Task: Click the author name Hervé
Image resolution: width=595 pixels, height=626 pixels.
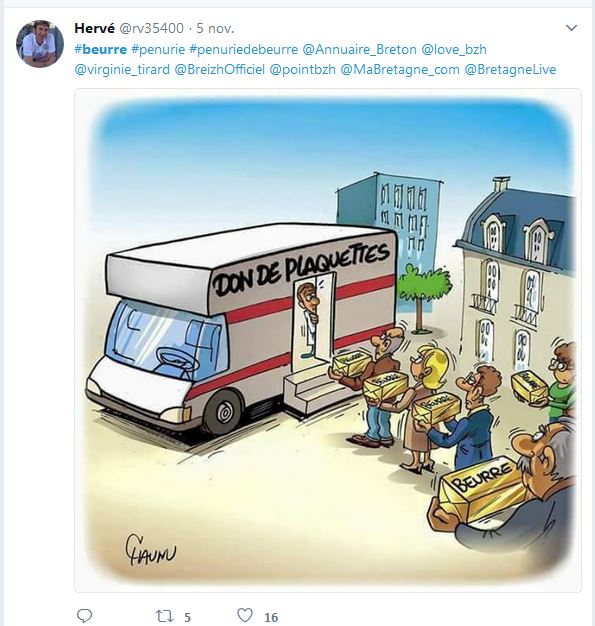Action: click(x=94, y=28)
